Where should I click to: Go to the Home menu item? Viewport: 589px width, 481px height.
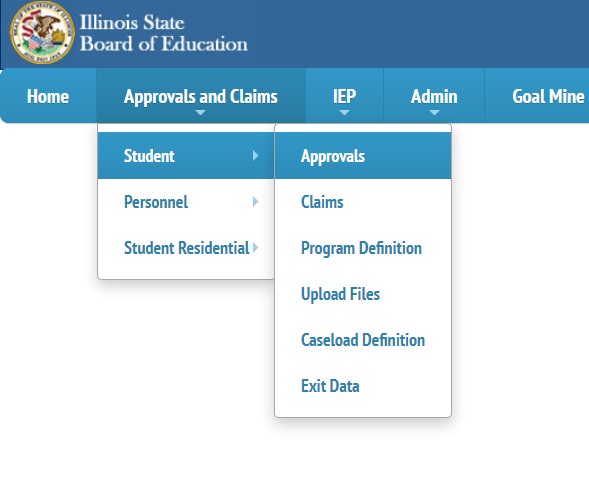48,96
